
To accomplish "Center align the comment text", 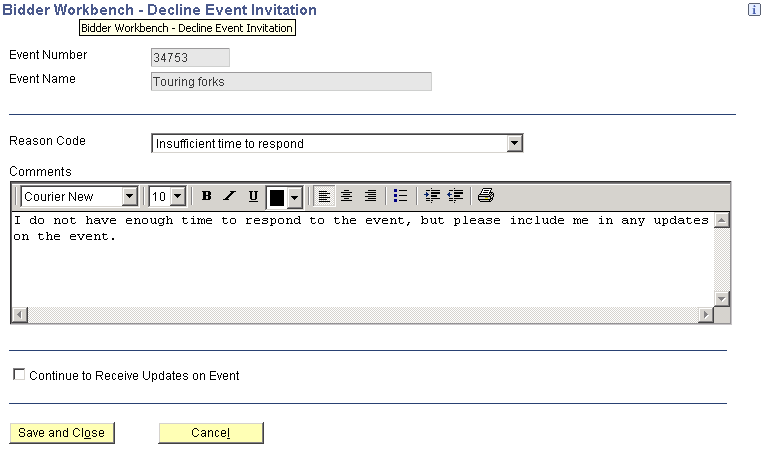I will pyautogui.click(x=347, y=196).
